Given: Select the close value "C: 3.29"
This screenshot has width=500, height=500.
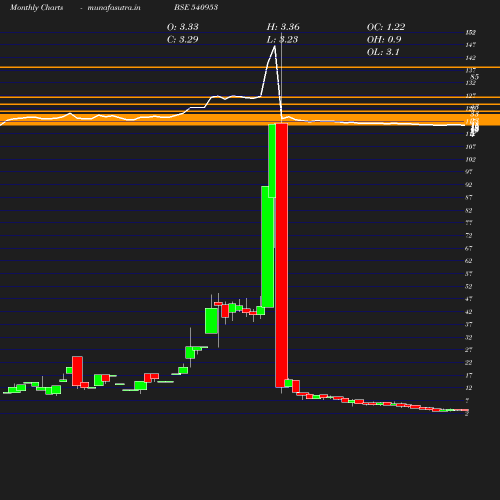Looking at the screenshot, I should click(x=183, y=39).
